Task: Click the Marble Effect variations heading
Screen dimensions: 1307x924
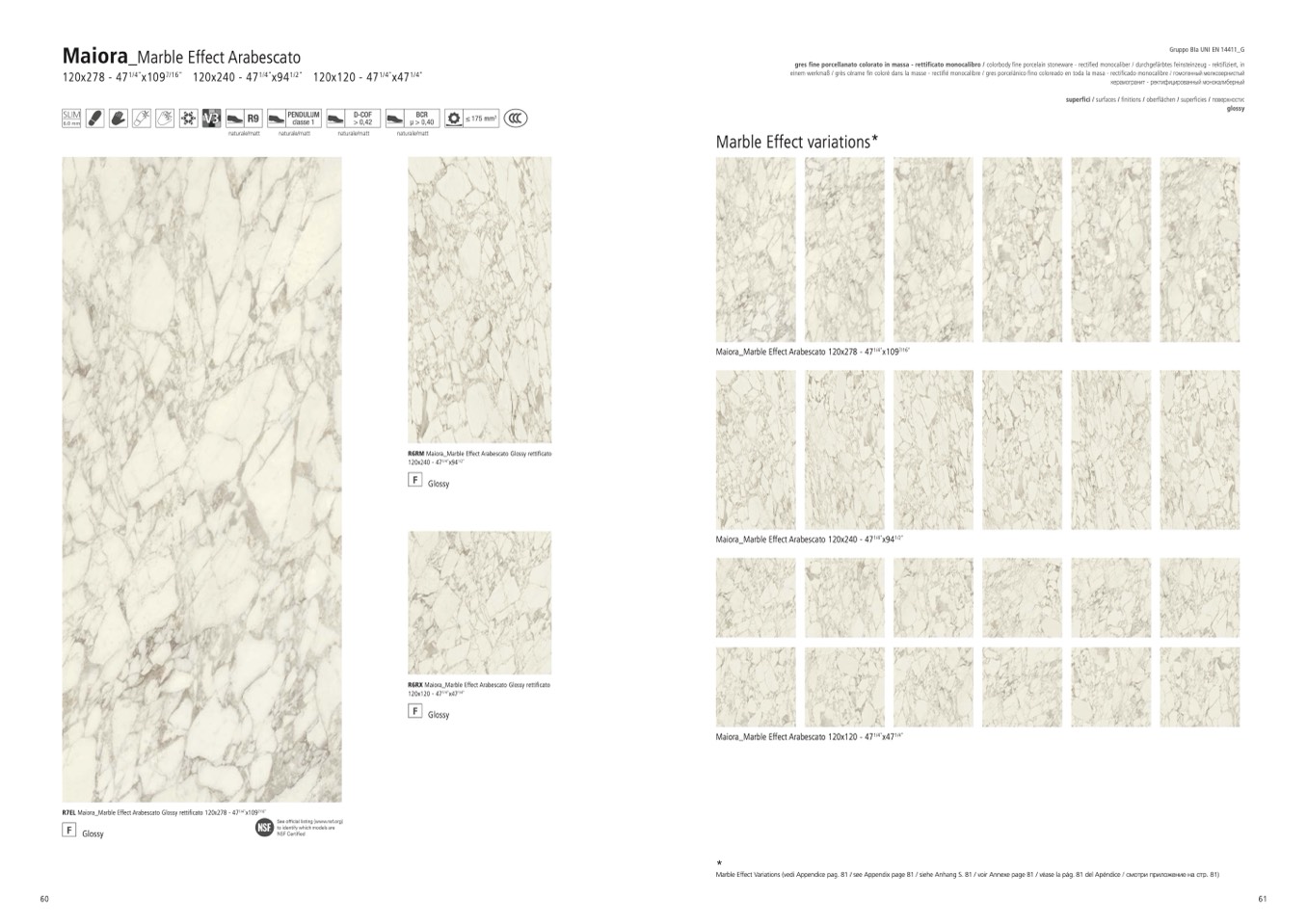Action: (796, 143)
